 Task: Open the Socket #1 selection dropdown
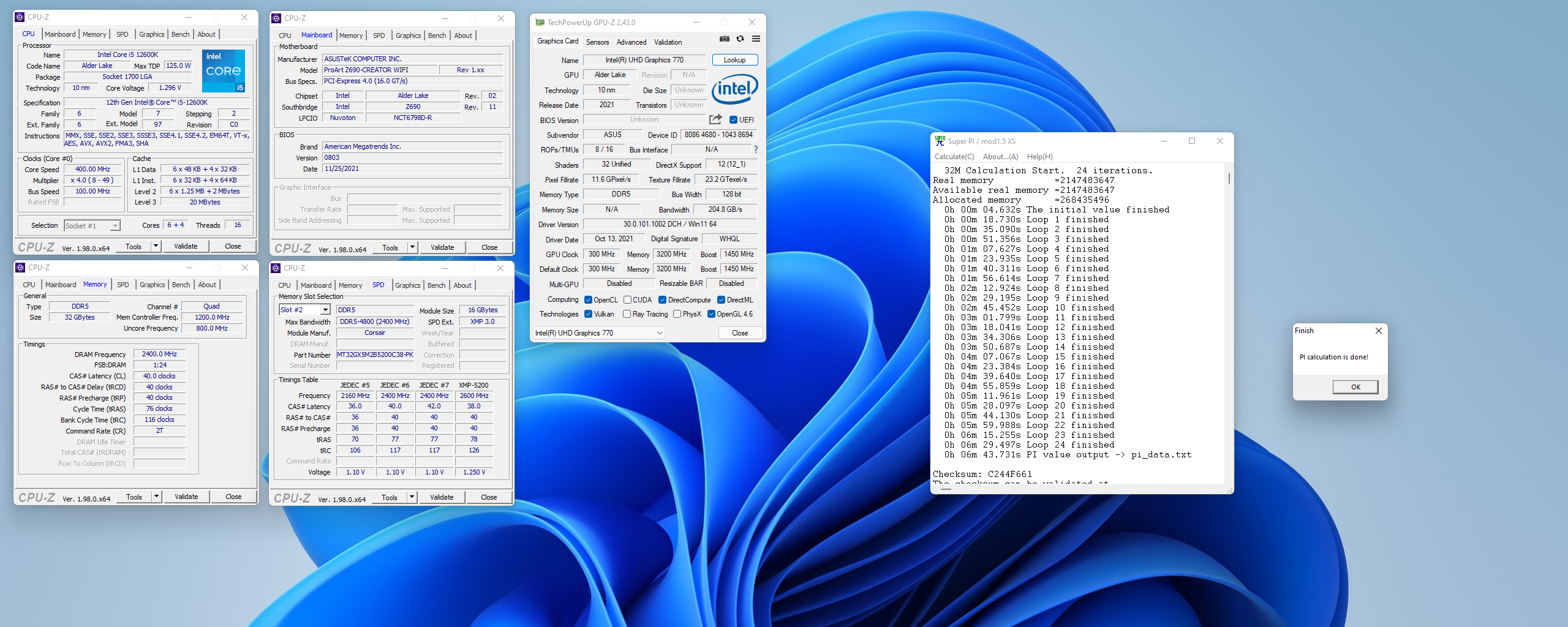[x=115, y=226]
